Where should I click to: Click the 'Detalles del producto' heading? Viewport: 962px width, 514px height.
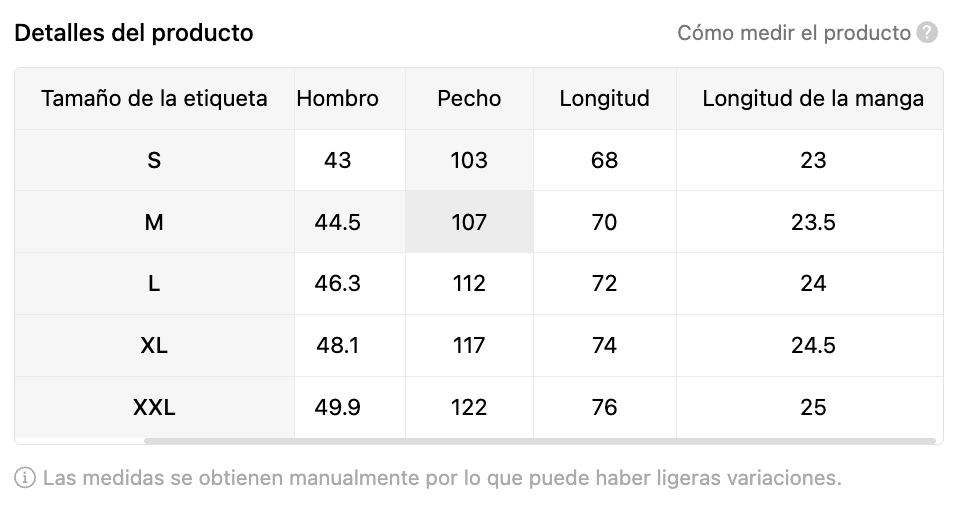click(134, 33)
